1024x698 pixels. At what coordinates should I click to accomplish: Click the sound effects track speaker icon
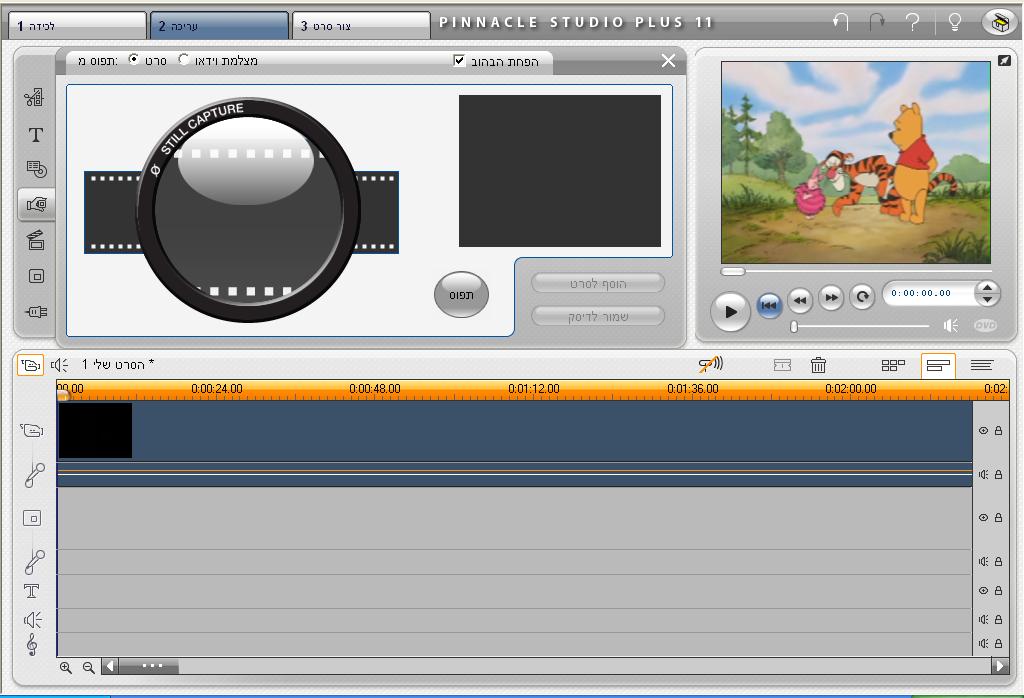pos(33,619)
